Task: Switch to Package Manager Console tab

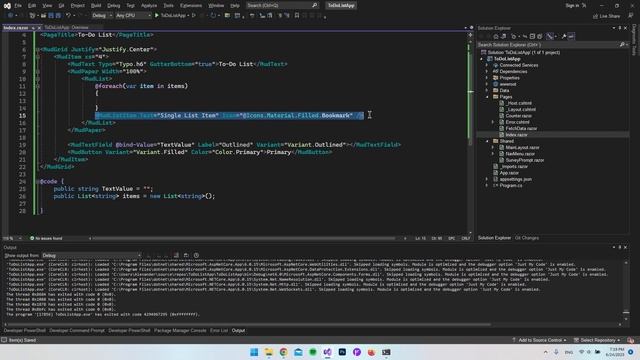Action: point(180,331)
